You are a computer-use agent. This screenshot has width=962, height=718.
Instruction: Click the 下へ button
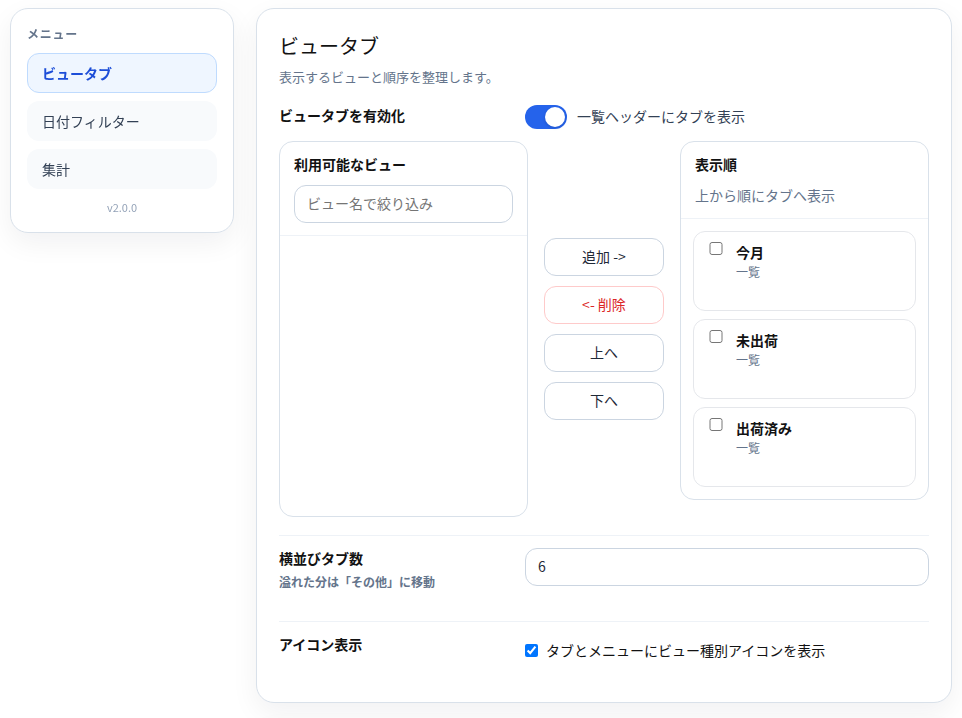604,401
